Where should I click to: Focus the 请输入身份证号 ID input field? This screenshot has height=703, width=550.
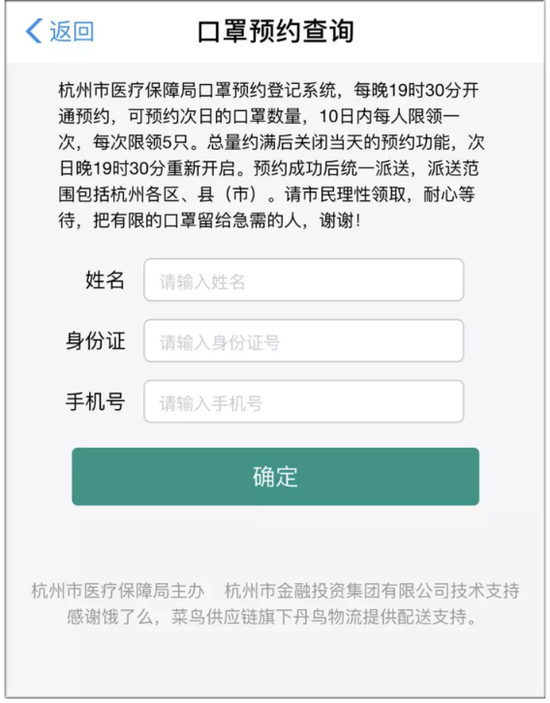303,341
